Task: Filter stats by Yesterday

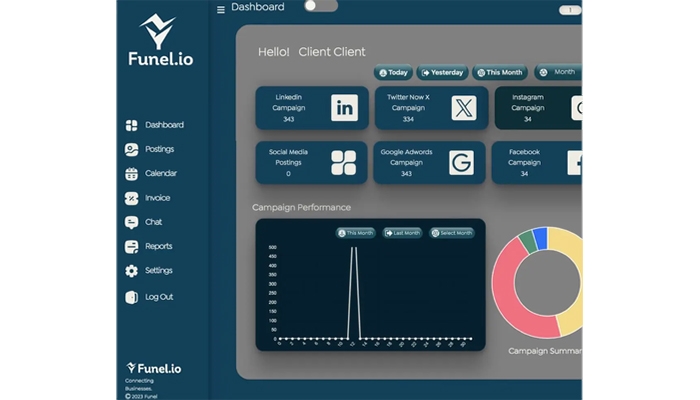Action: pos(442,72)
